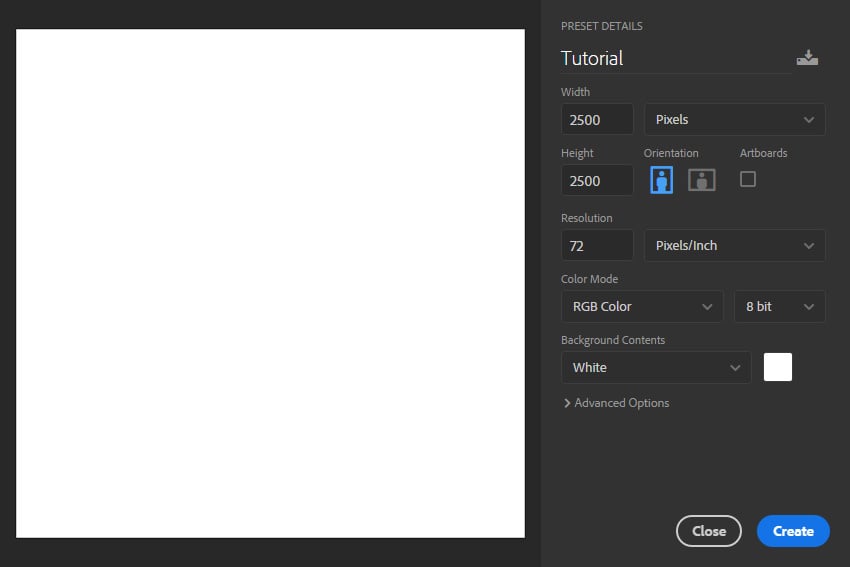Click the save preset icon
Viewport: 850px width, 567px height.
coord(807,58)
